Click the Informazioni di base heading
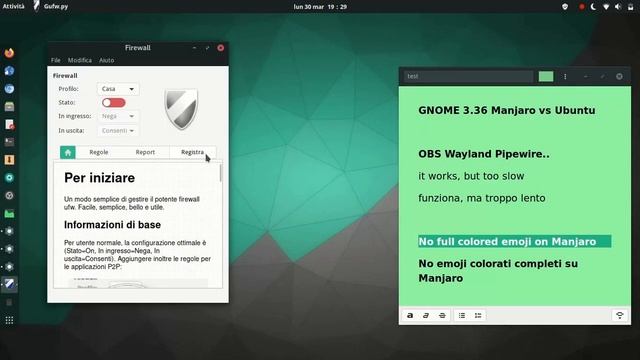640x360 pixels. [112, 225]
